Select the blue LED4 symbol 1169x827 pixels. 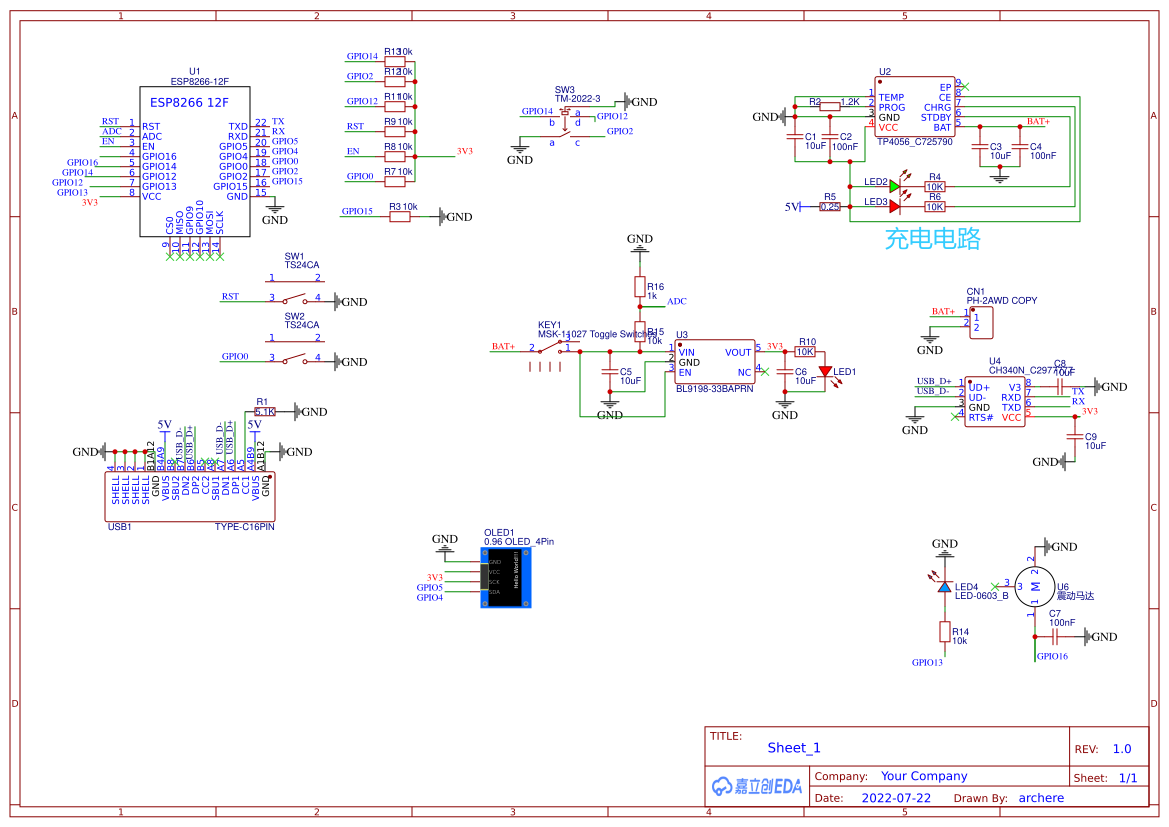[945, 588]
